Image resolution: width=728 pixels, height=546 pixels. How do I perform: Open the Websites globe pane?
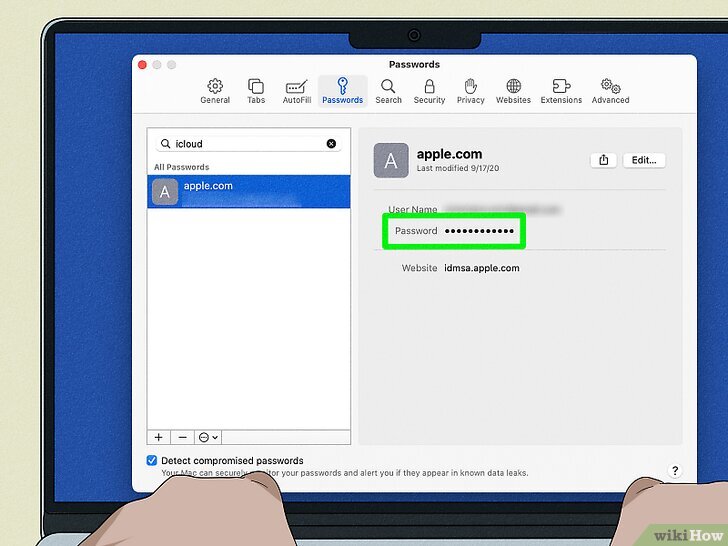point(513,91)
